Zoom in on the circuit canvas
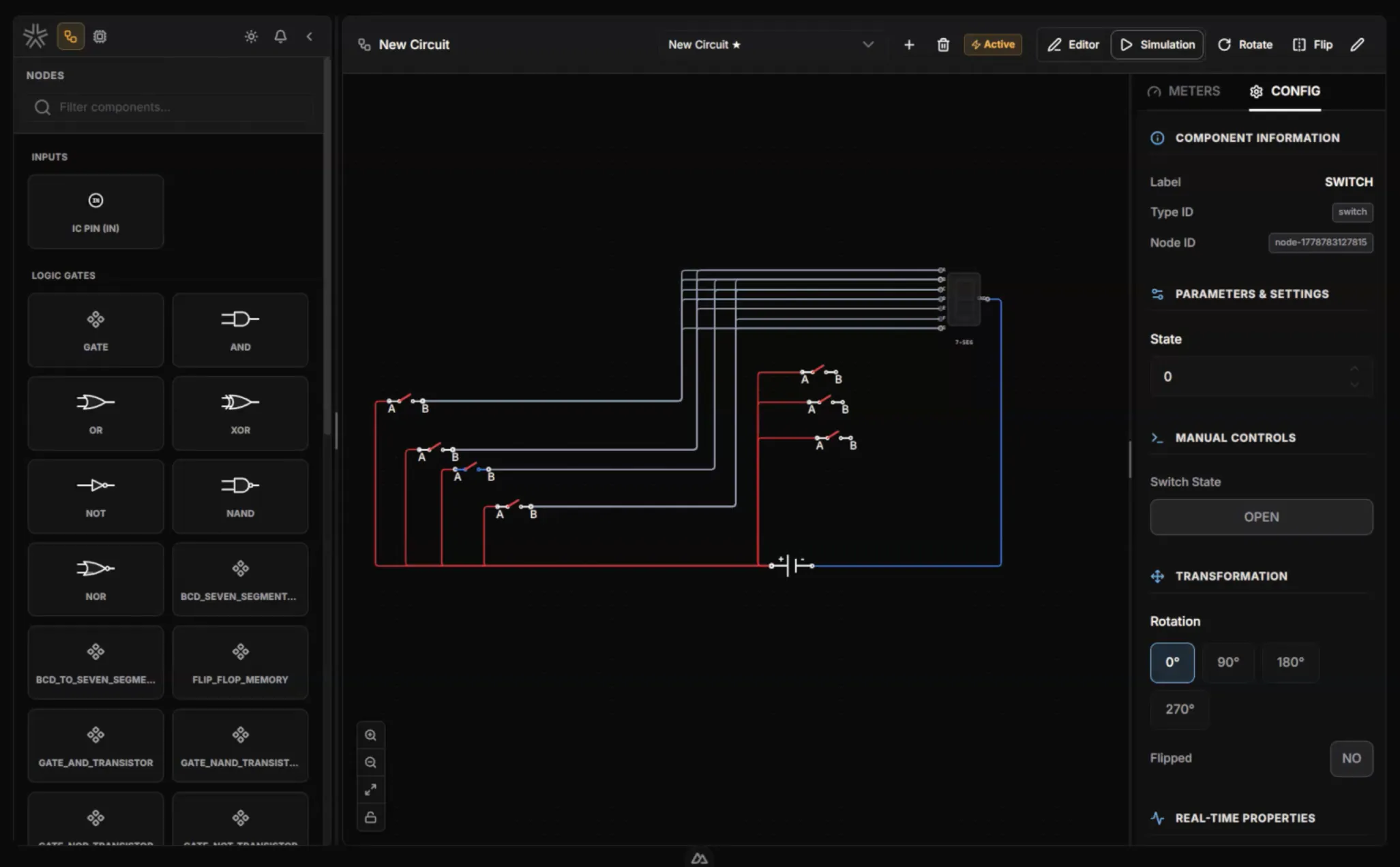1400x867 pixels. click(x=370, y=735)
